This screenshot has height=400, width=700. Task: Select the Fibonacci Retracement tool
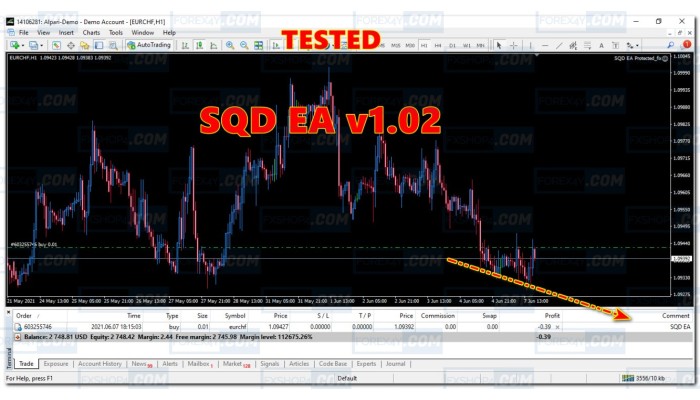(588, 46)
